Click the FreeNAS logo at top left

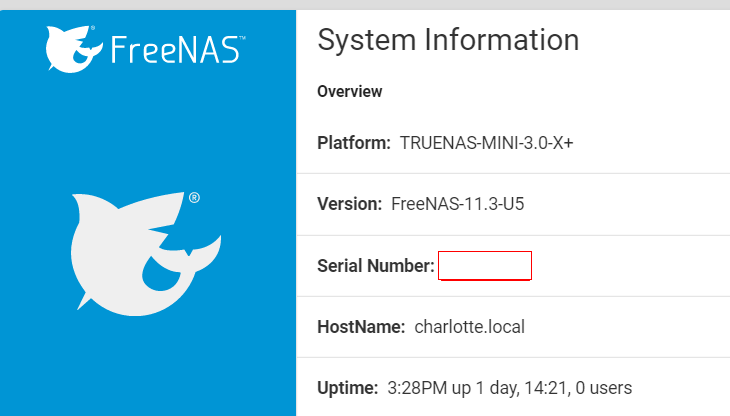pyautogui.click(x=146, y=49)
